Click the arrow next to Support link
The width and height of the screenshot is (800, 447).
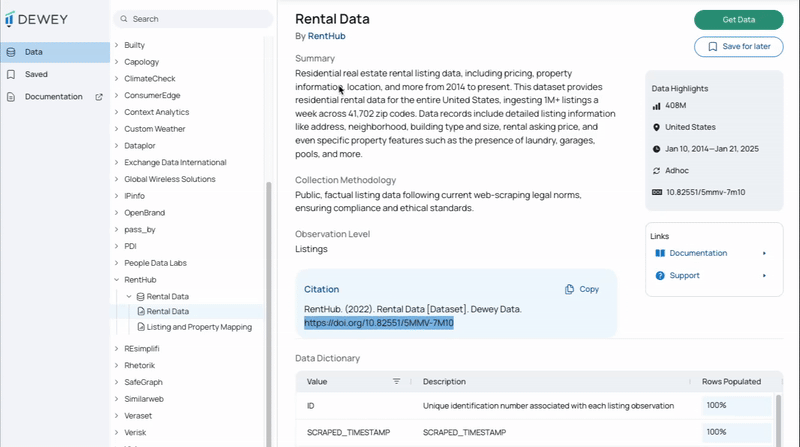click(764, 276)
